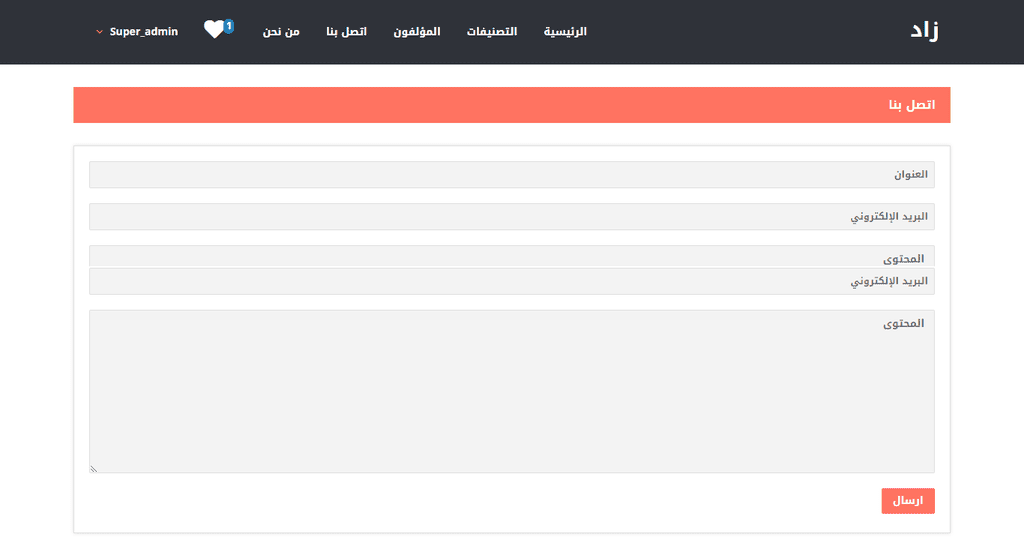Screen dimensions: 1024x549
Task: Click the second البريد الإلكتروني field
Action: point(511,281)
